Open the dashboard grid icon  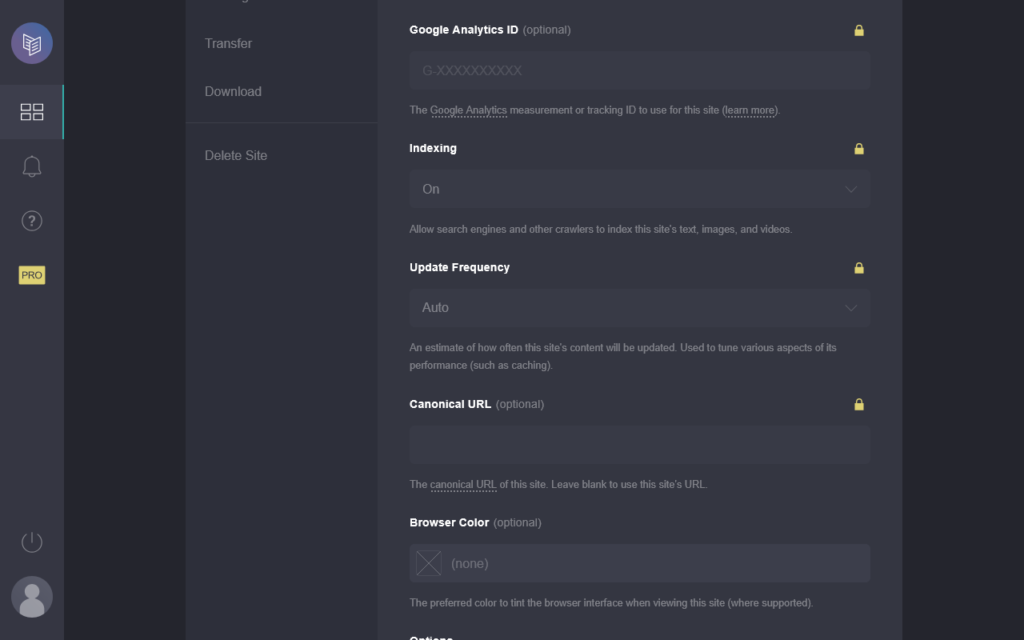[x=32, y=112]
